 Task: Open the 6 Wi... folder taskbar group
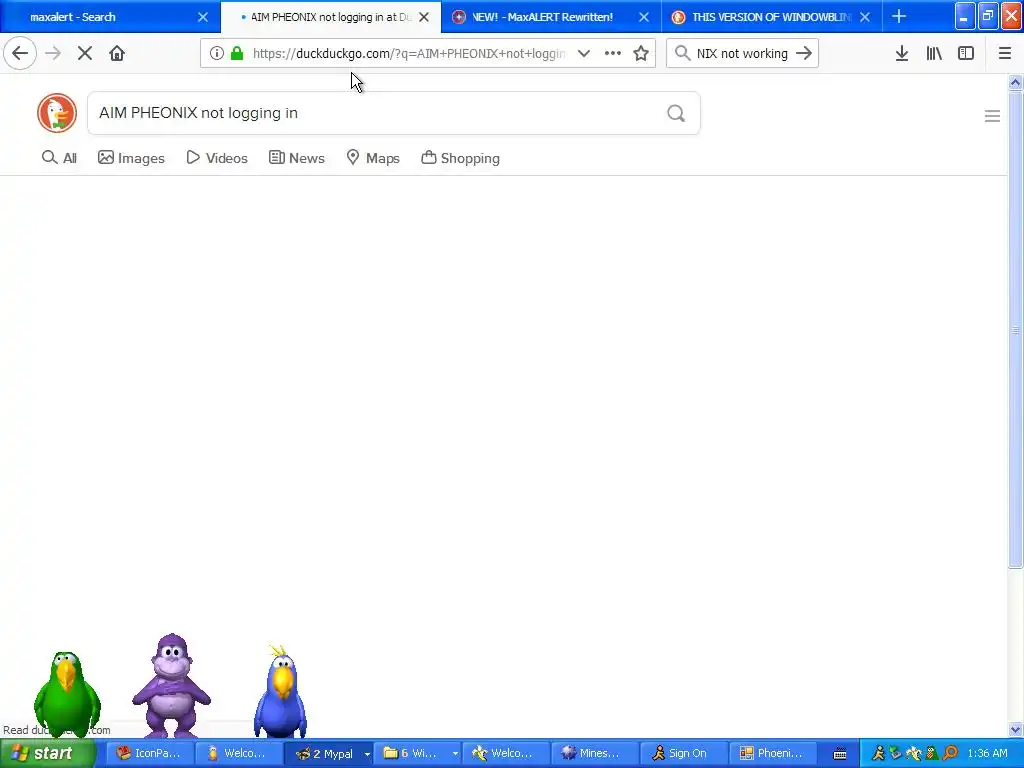417,753
